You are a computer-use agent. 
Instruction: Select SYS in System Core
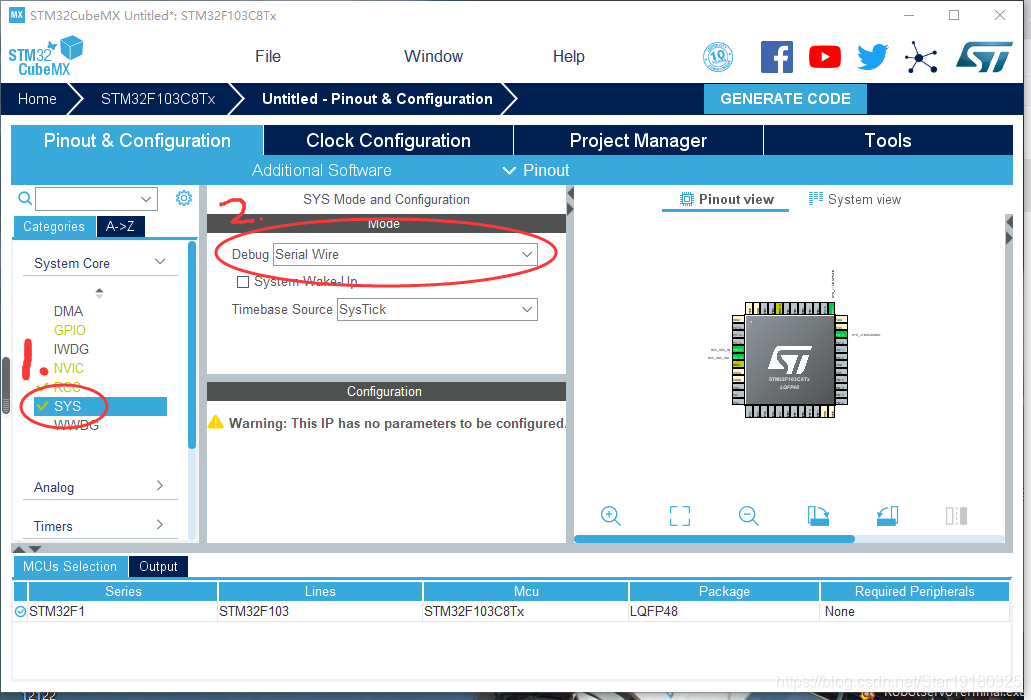101,406
